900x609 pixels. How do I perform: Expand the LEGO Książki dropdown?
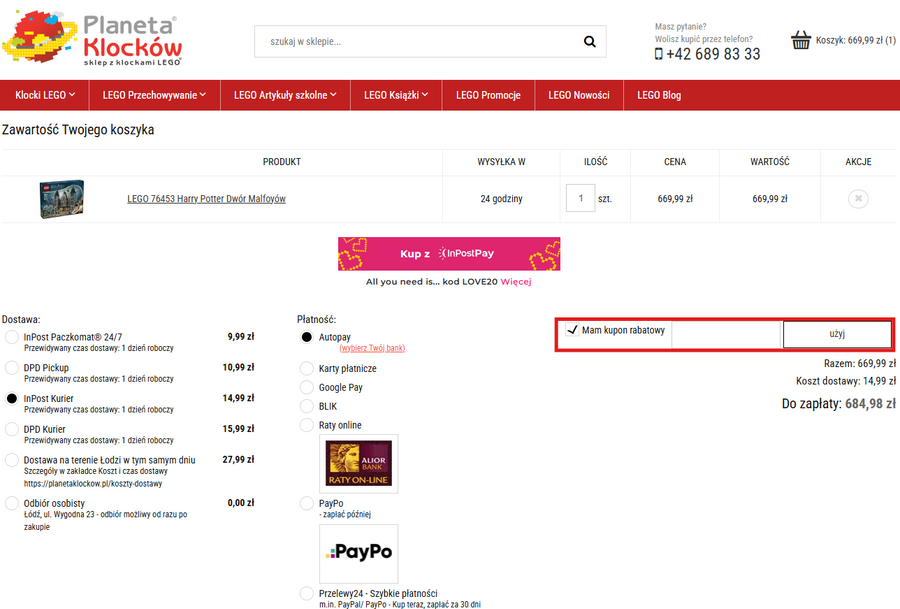point(396,95)
